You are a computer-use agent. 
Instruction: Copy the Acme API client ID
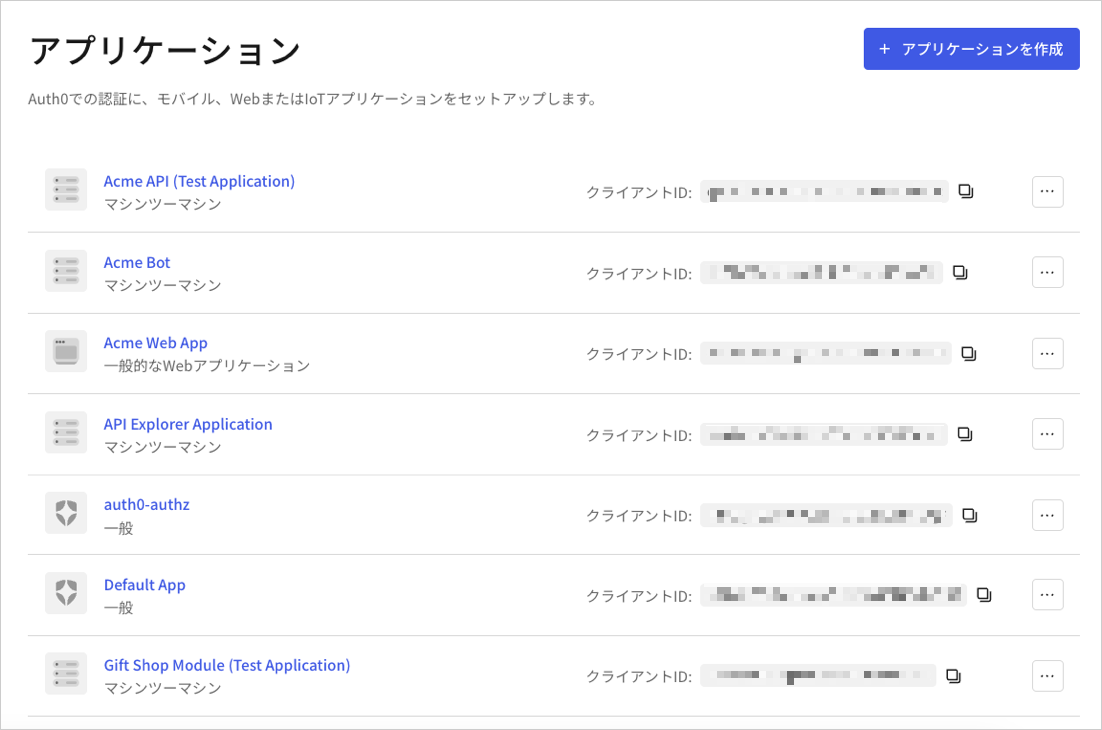[964, 190]
